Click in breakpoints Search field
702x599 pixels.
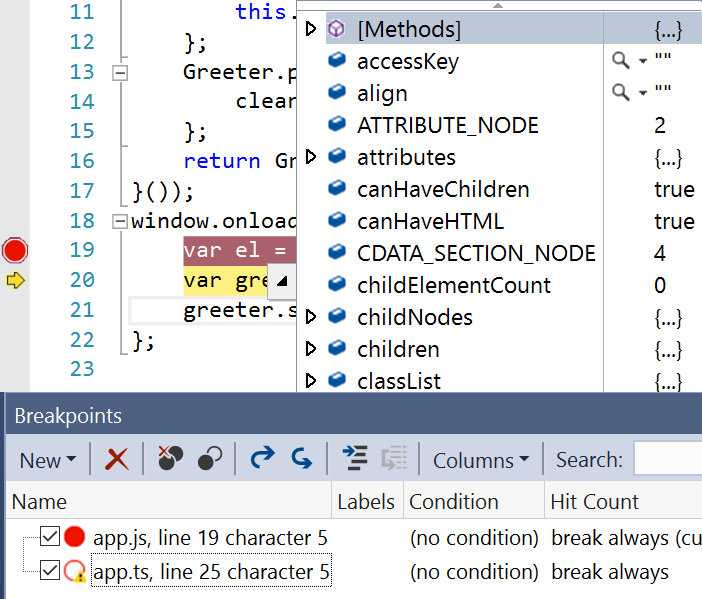(x=668, y=458)
